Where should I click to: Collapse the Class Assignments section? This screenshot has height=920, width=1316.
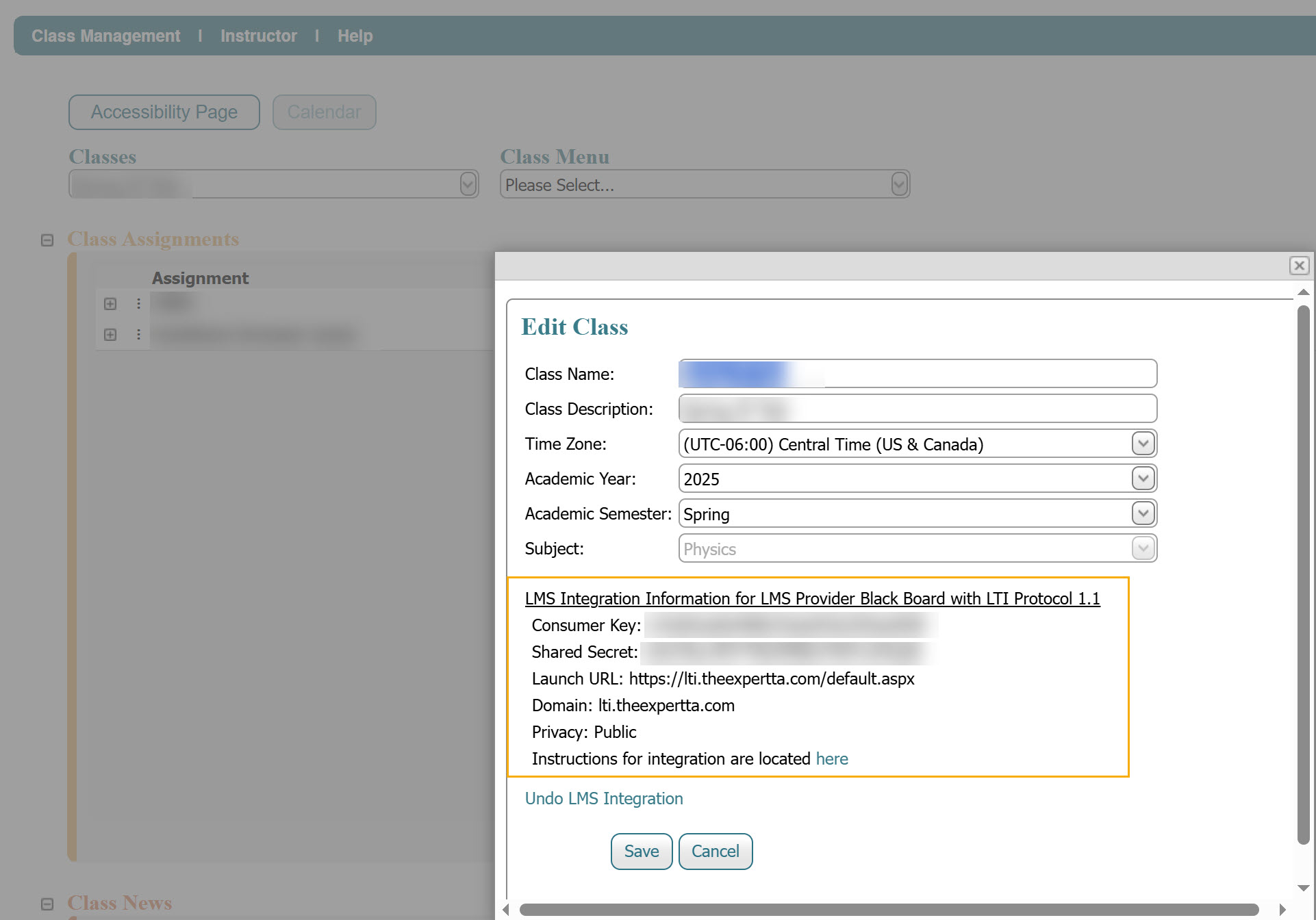[47, 240]
